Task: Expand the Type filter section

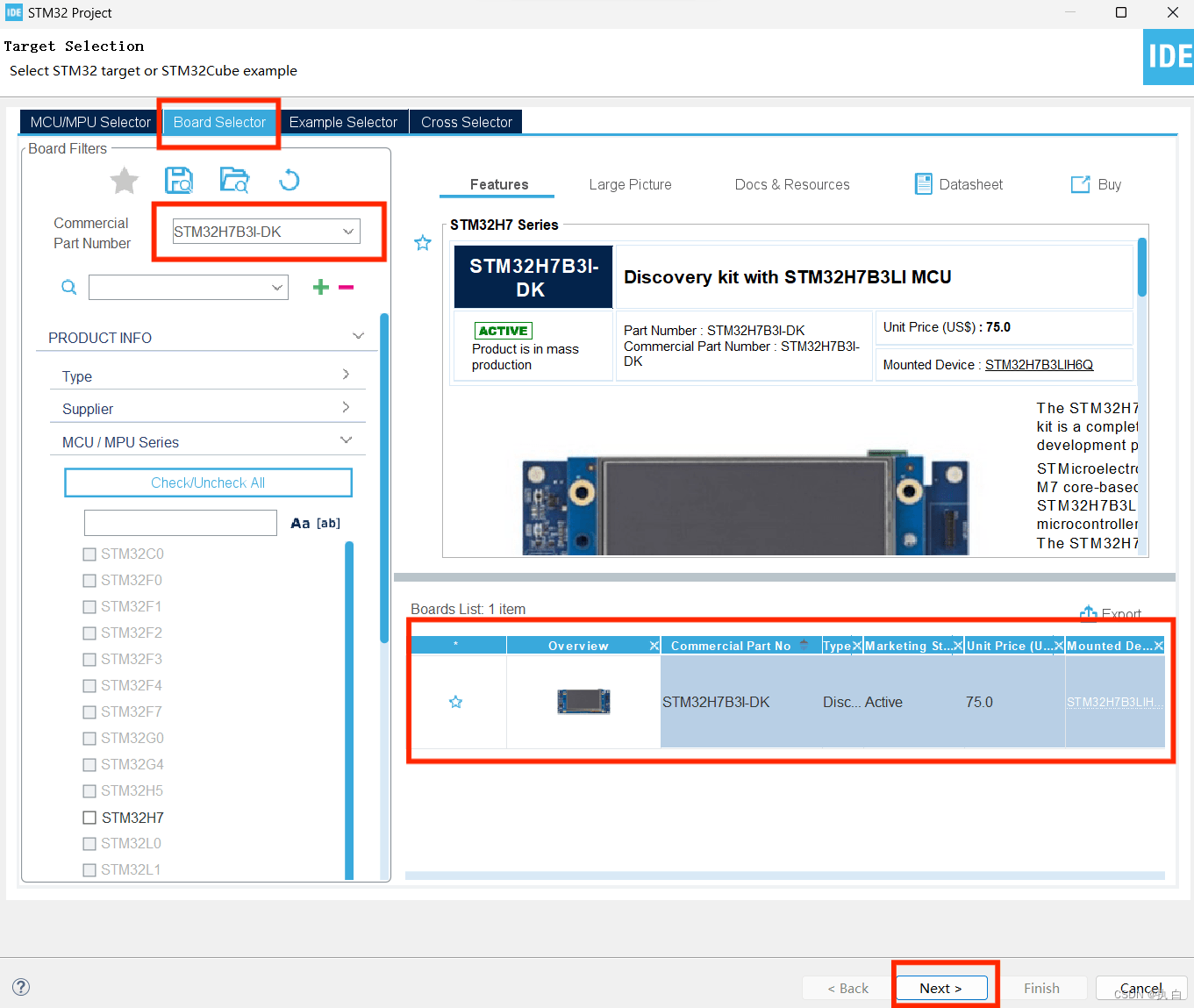Action: click(x=343, y=375)
